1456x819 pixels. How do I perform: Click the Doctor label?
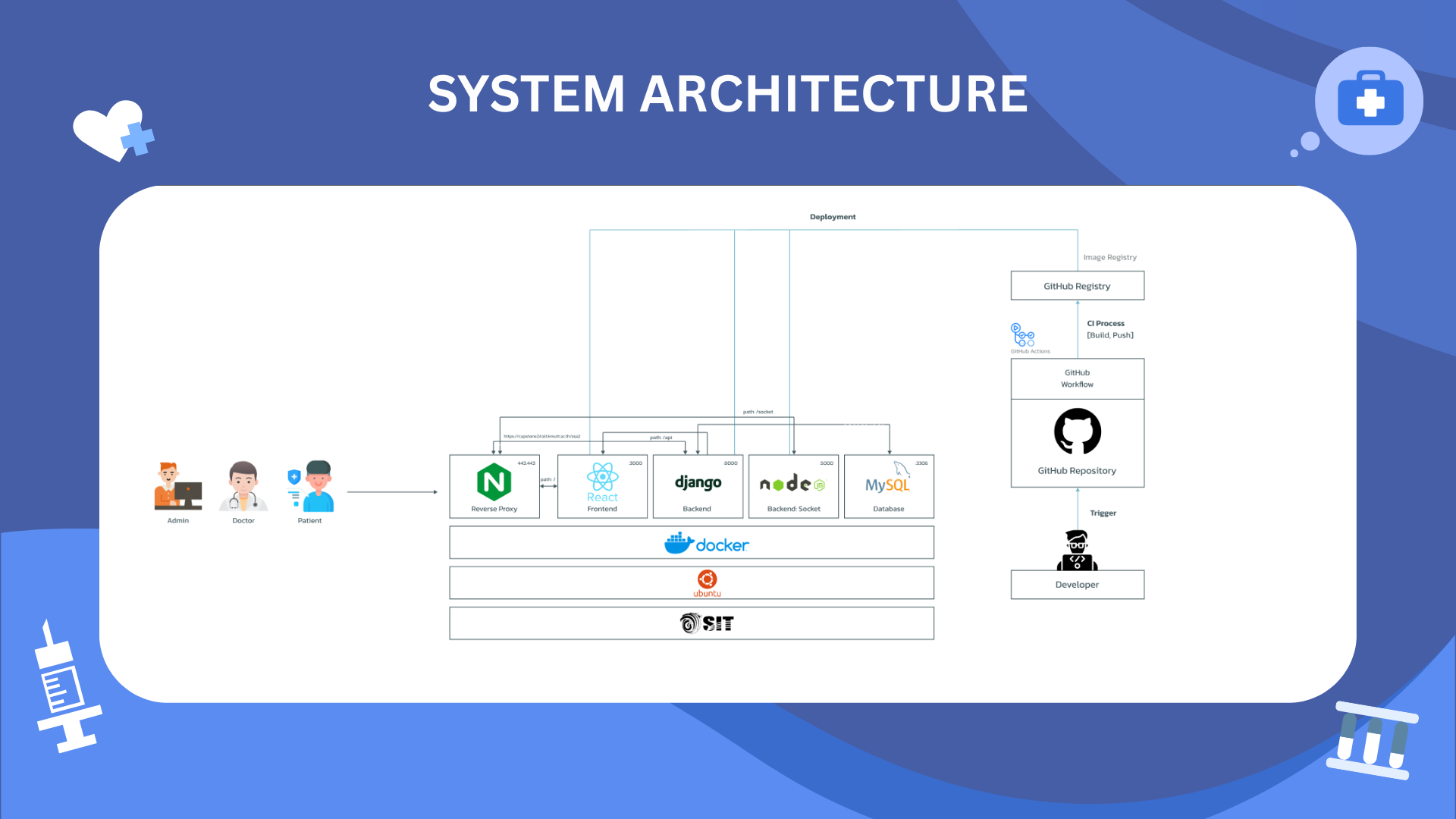pos(243,521)
